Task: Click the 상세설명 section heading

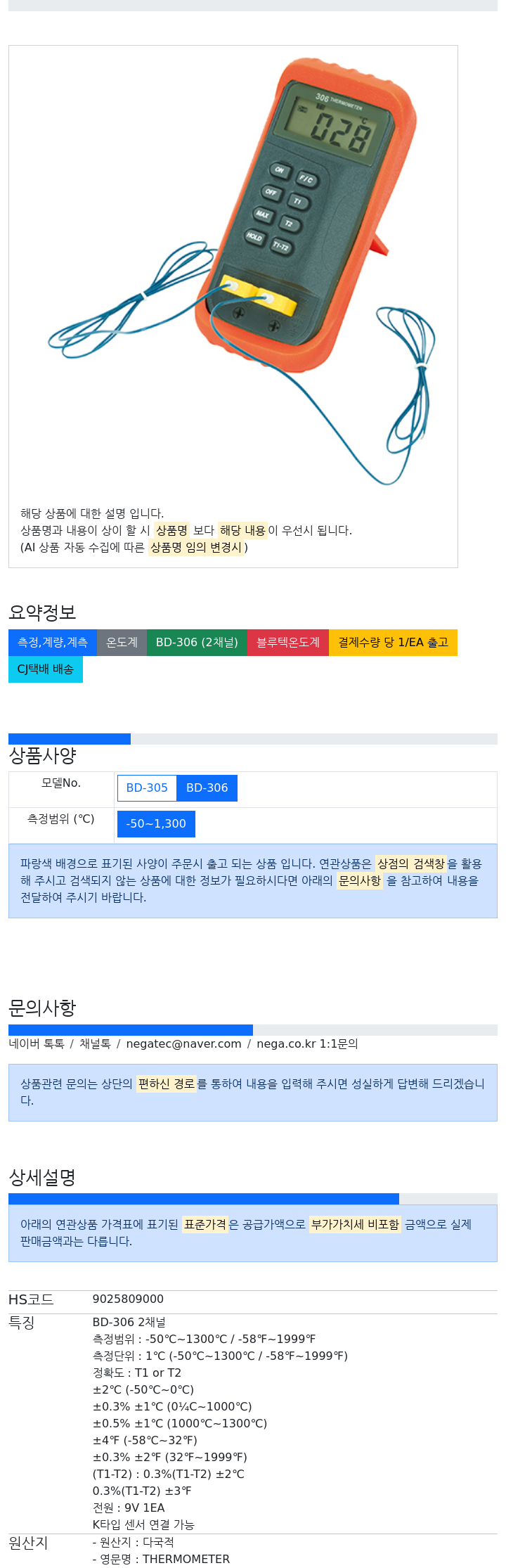Action: click(42, 1176)
